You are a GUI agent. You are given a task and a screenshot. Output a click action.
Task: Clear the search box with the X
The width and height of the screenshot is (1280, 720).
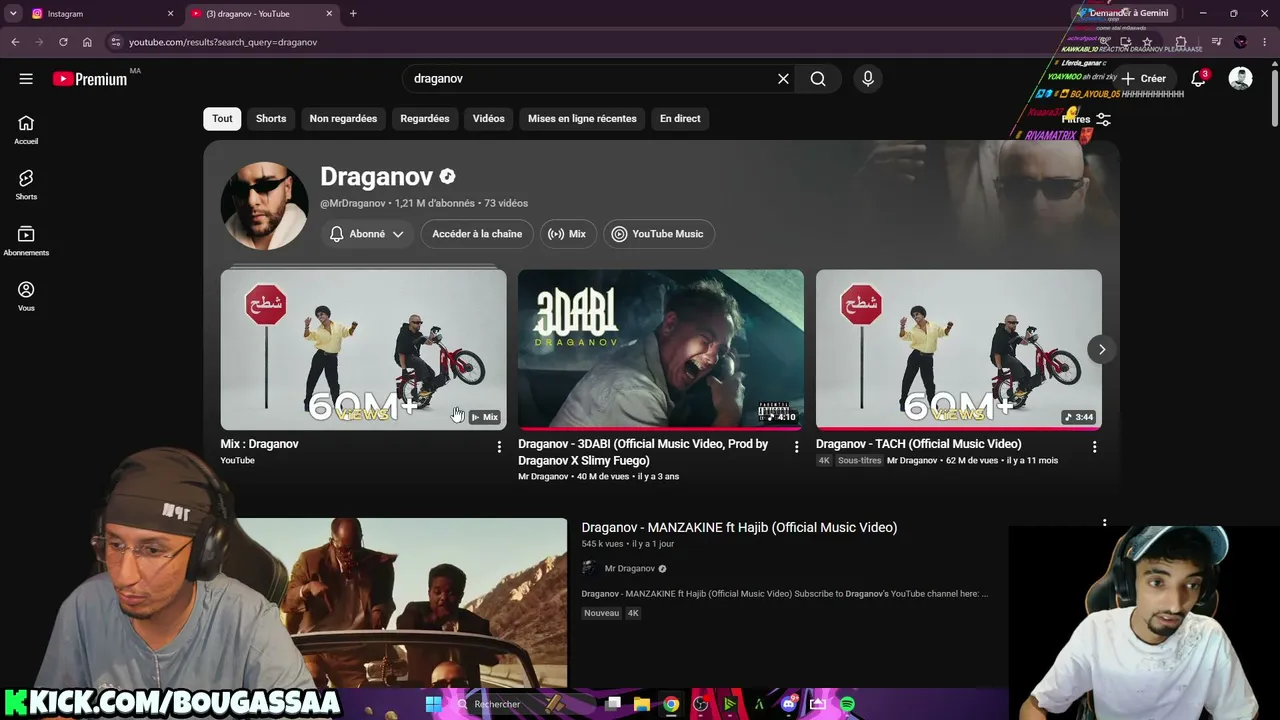[783, 79]
